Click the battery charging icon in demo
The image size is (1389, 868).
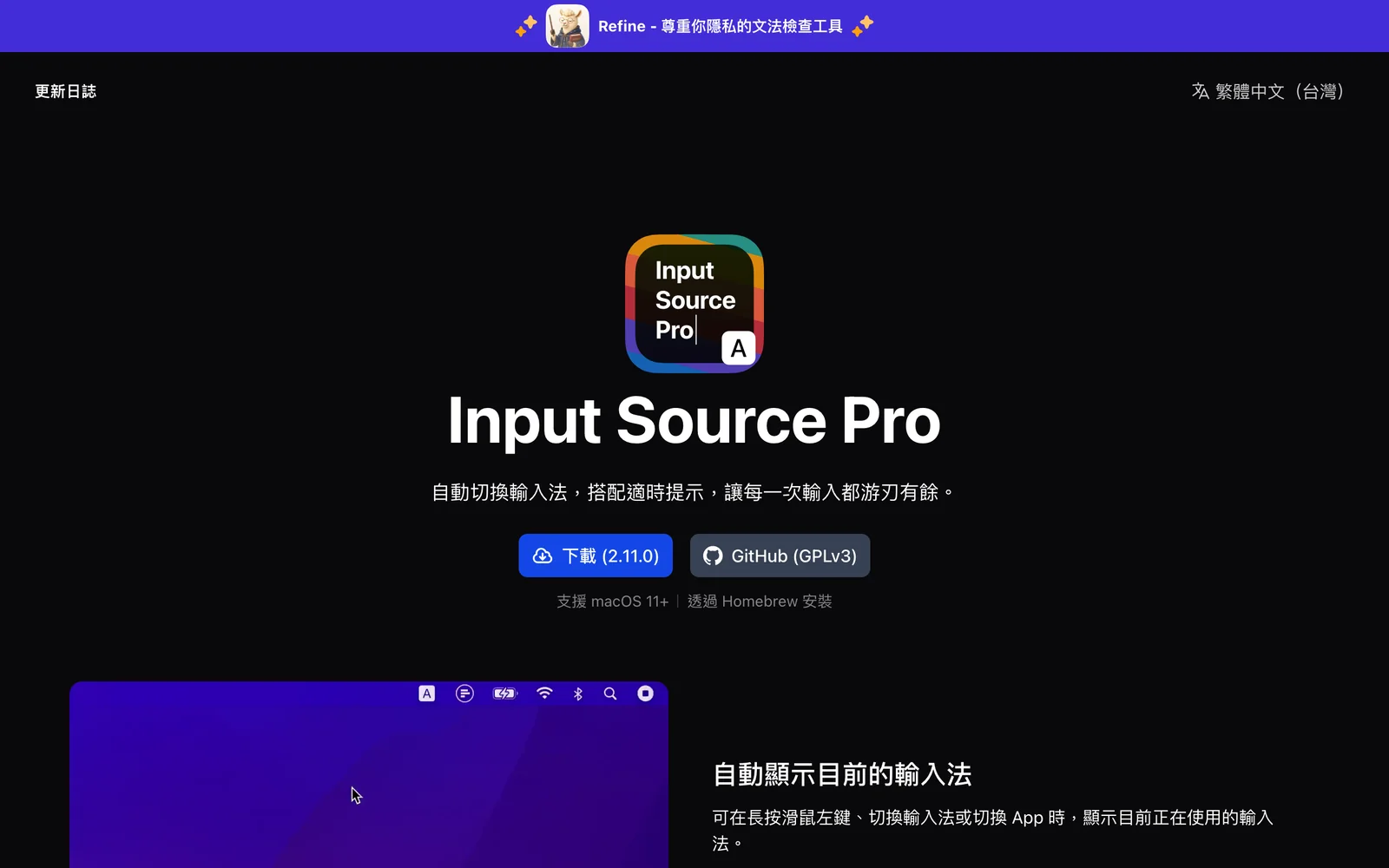coord(504,694)
